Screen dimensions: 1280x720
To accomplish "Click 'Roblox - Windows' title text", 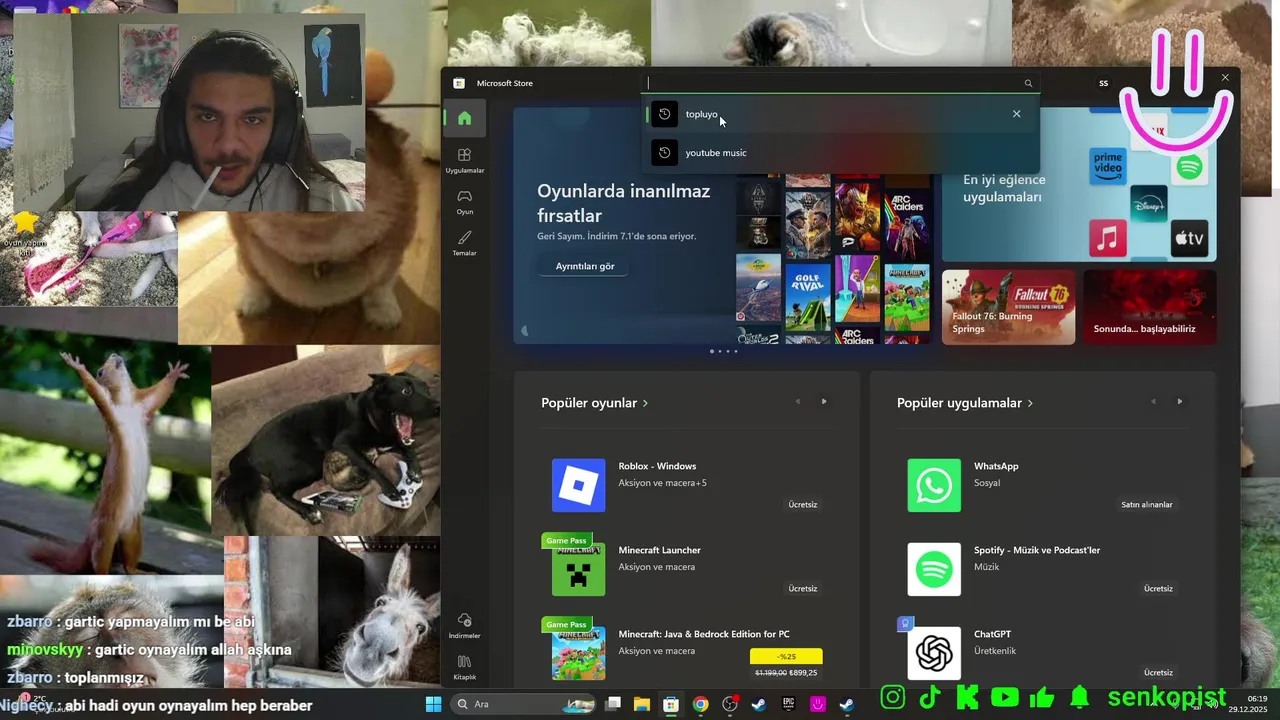I will click(x=657, y=466).
